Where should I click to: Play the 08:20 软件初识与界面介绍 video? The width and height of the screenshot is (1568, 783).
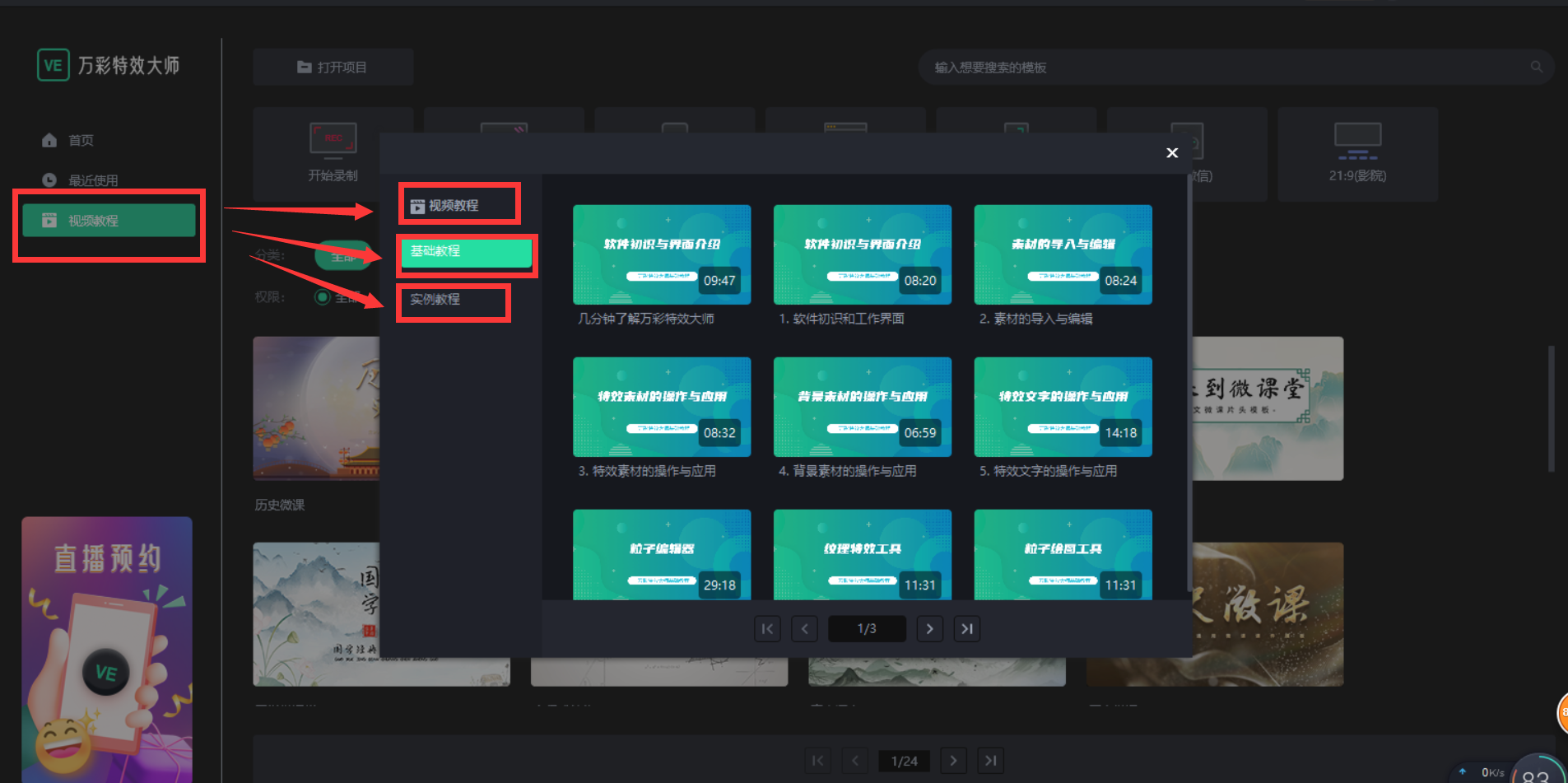click(x=863, y=254)
